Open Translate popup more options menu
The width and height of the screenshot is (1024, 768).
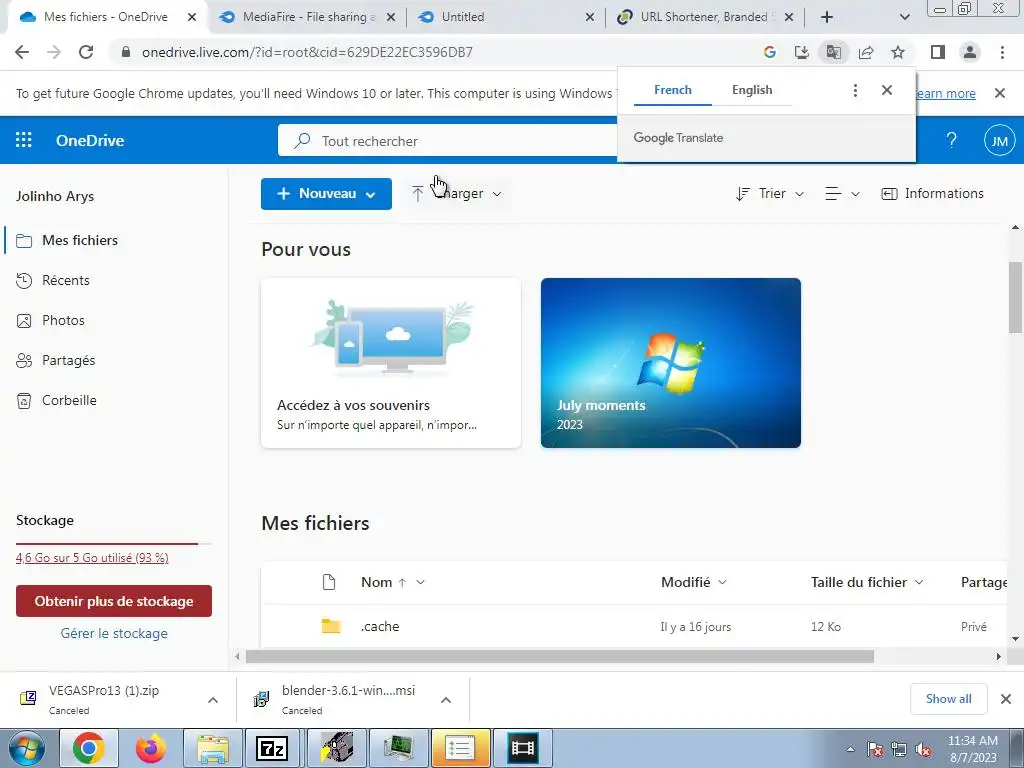click(855, 90)
